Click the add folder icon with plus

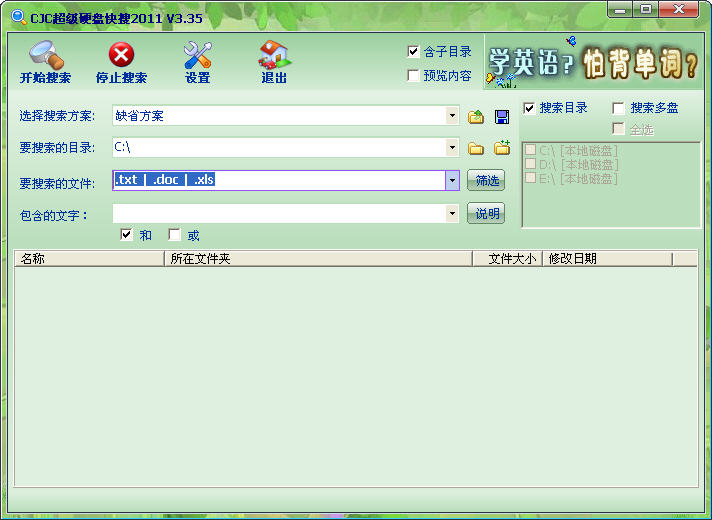tap(502, 148)
